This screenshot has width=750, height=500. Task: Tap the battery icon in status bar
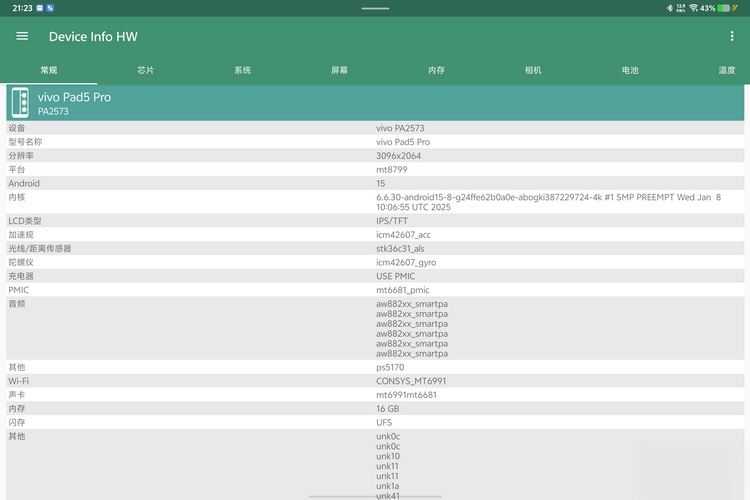[723, 8]
